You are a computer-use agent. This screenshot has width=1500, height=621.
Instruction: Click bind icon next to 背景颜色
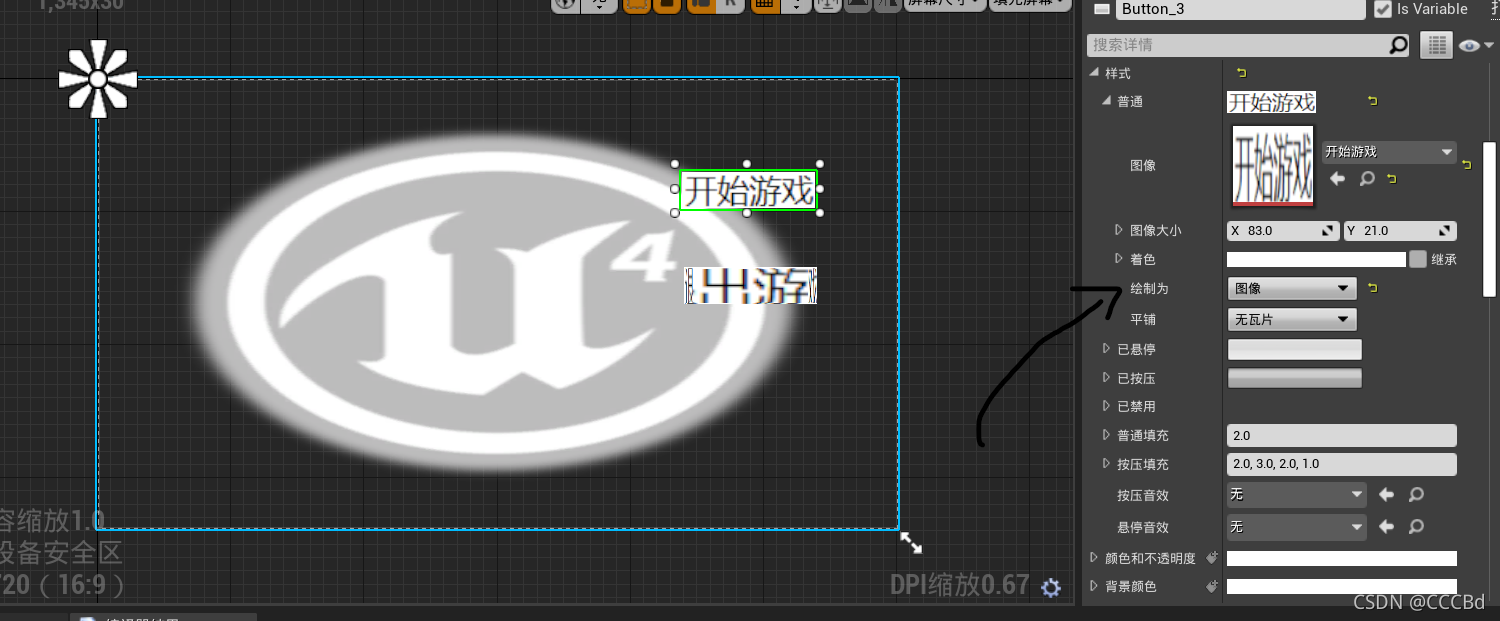coord(1212,586)
